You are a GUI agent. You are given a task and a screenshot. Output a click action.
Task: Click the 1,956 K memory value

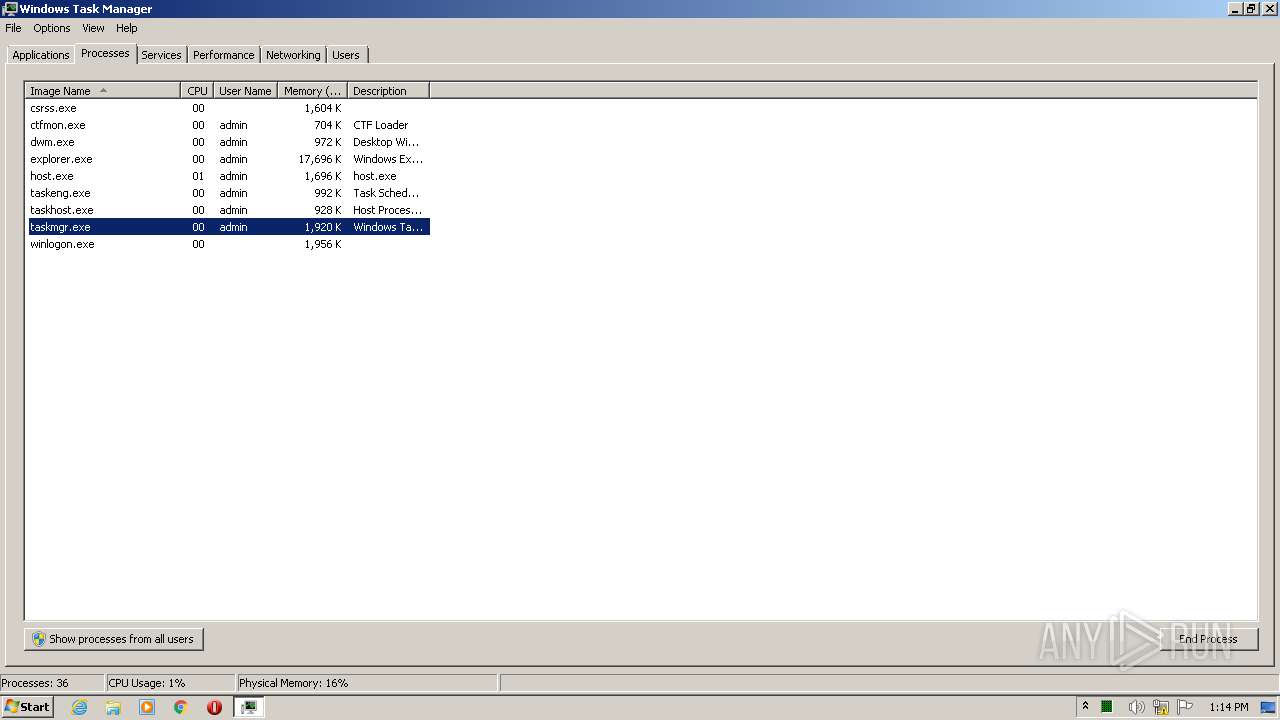coord(323,244)
